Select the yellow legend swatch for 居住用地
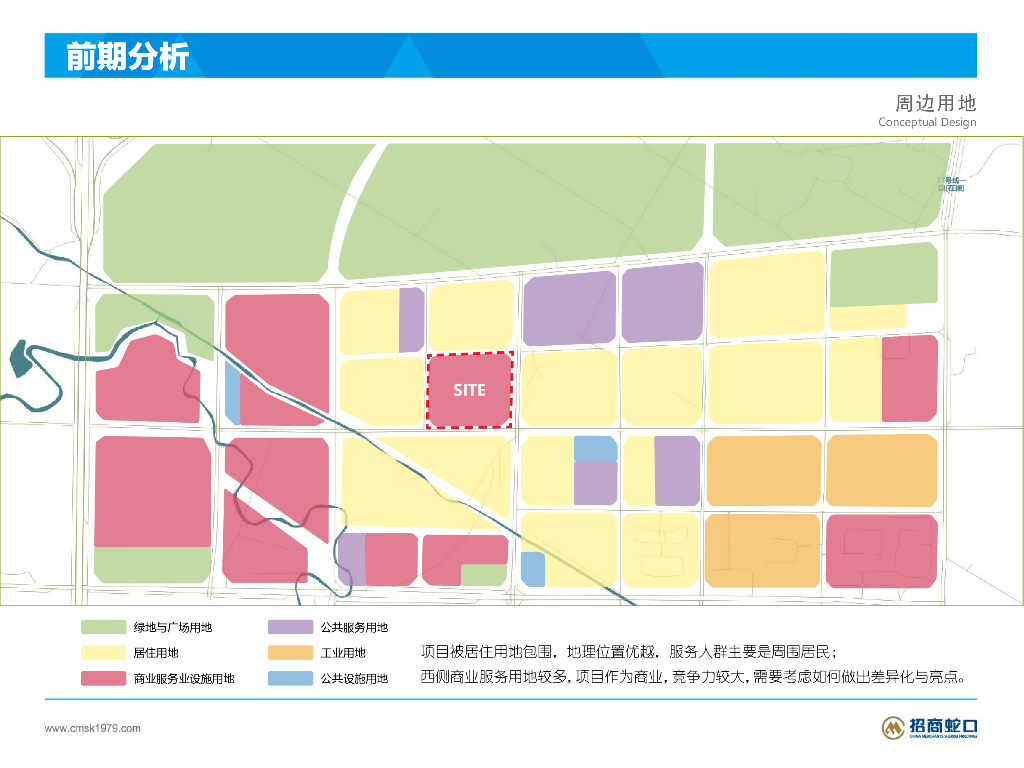The image size is (1024, 768). point(103,652)
